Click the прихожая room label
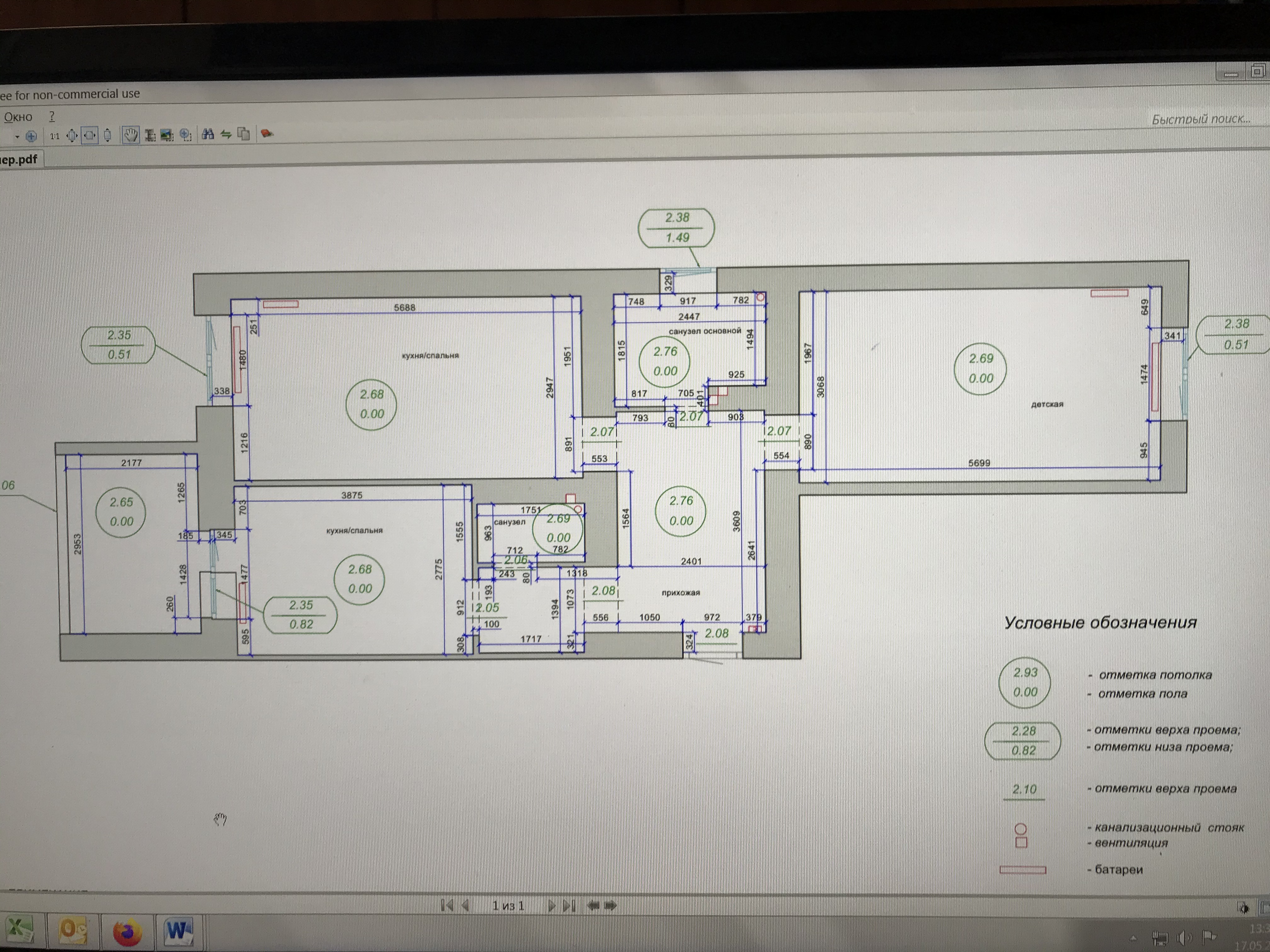This screenshot has width=1270, height=952. 680,593
